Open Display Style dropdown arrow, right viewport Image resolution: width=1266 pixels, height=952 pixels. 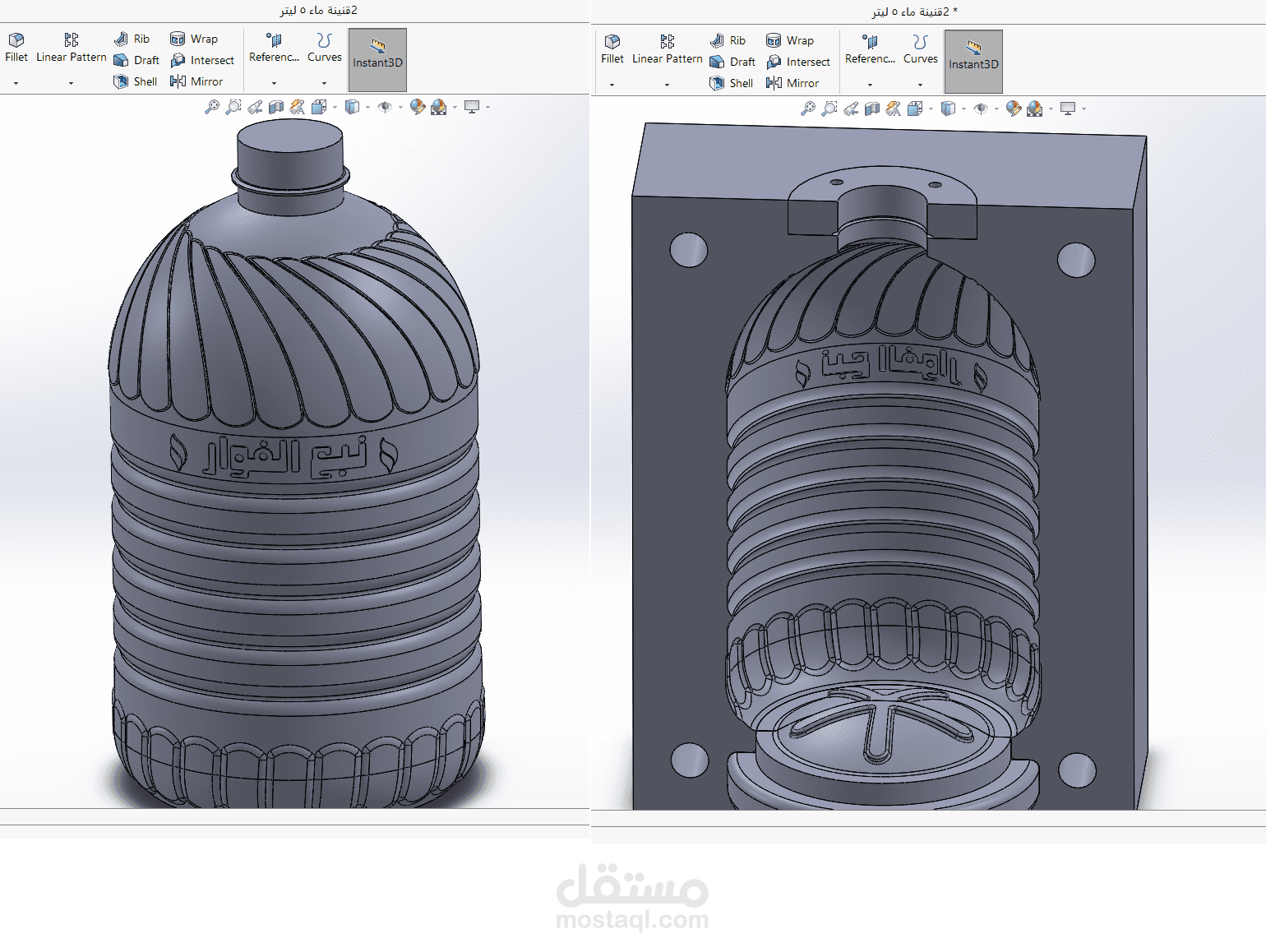[x=963, y=109]
